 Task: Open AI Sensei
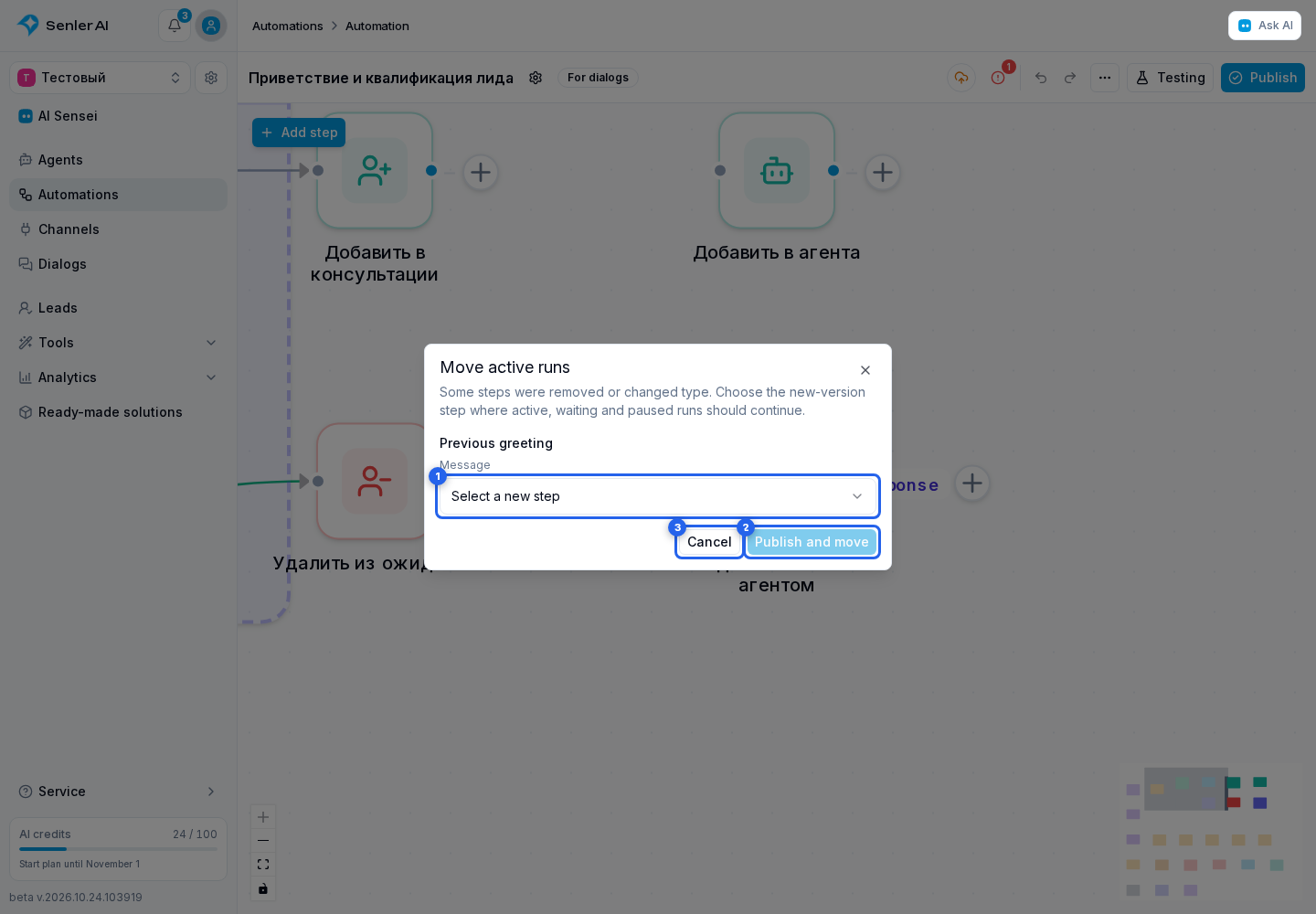(x=118, y=116)
